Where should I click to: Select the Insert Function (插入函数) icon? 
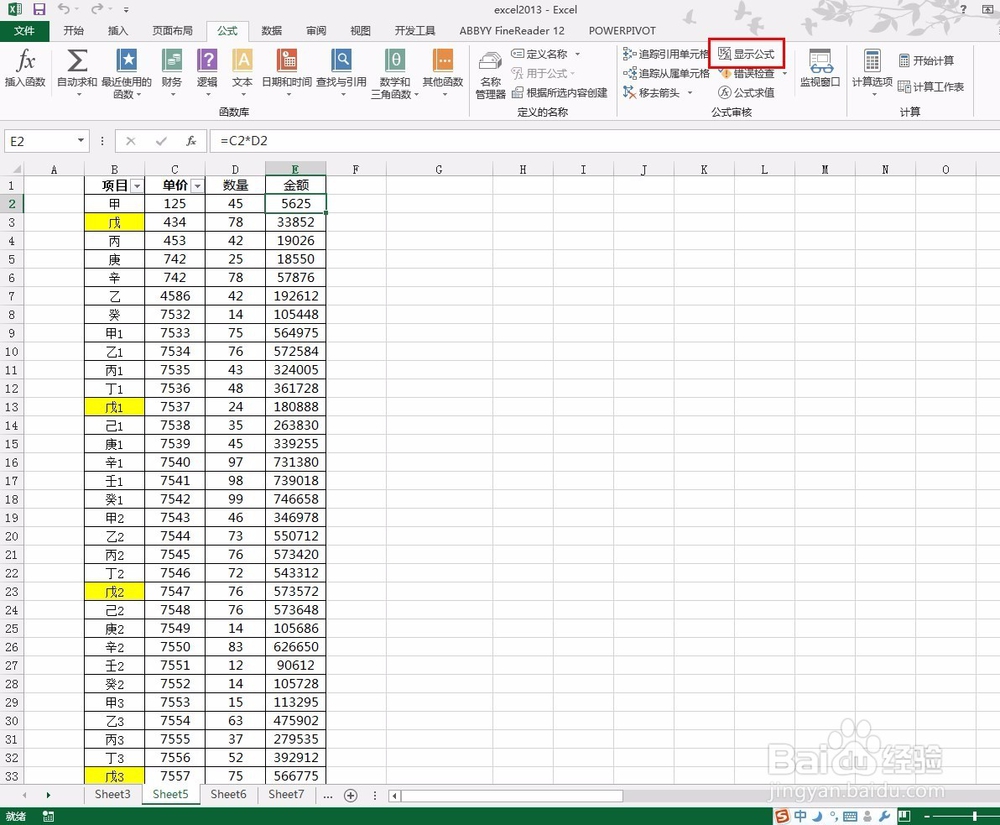(23, 72)
